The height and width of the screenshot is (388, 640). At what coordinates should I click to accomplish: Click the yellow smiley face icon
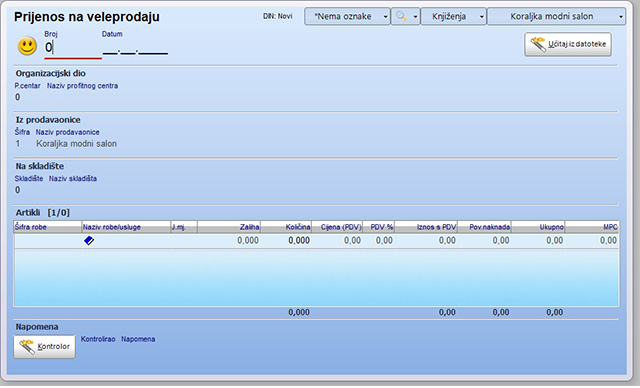pyautogui.click(x=27, y=46)
